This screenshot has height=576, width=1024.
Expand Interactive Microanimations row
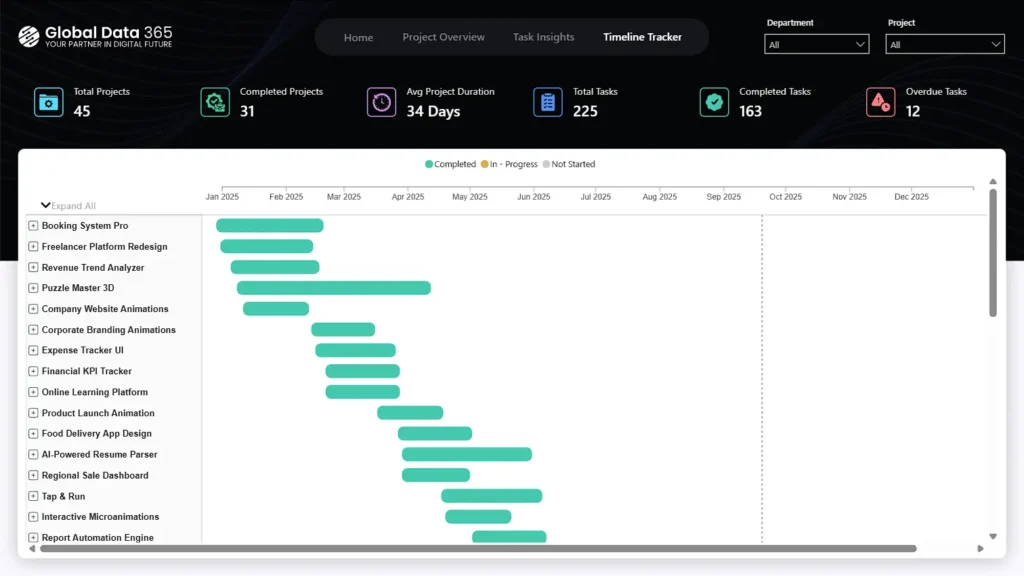(33, 517)
